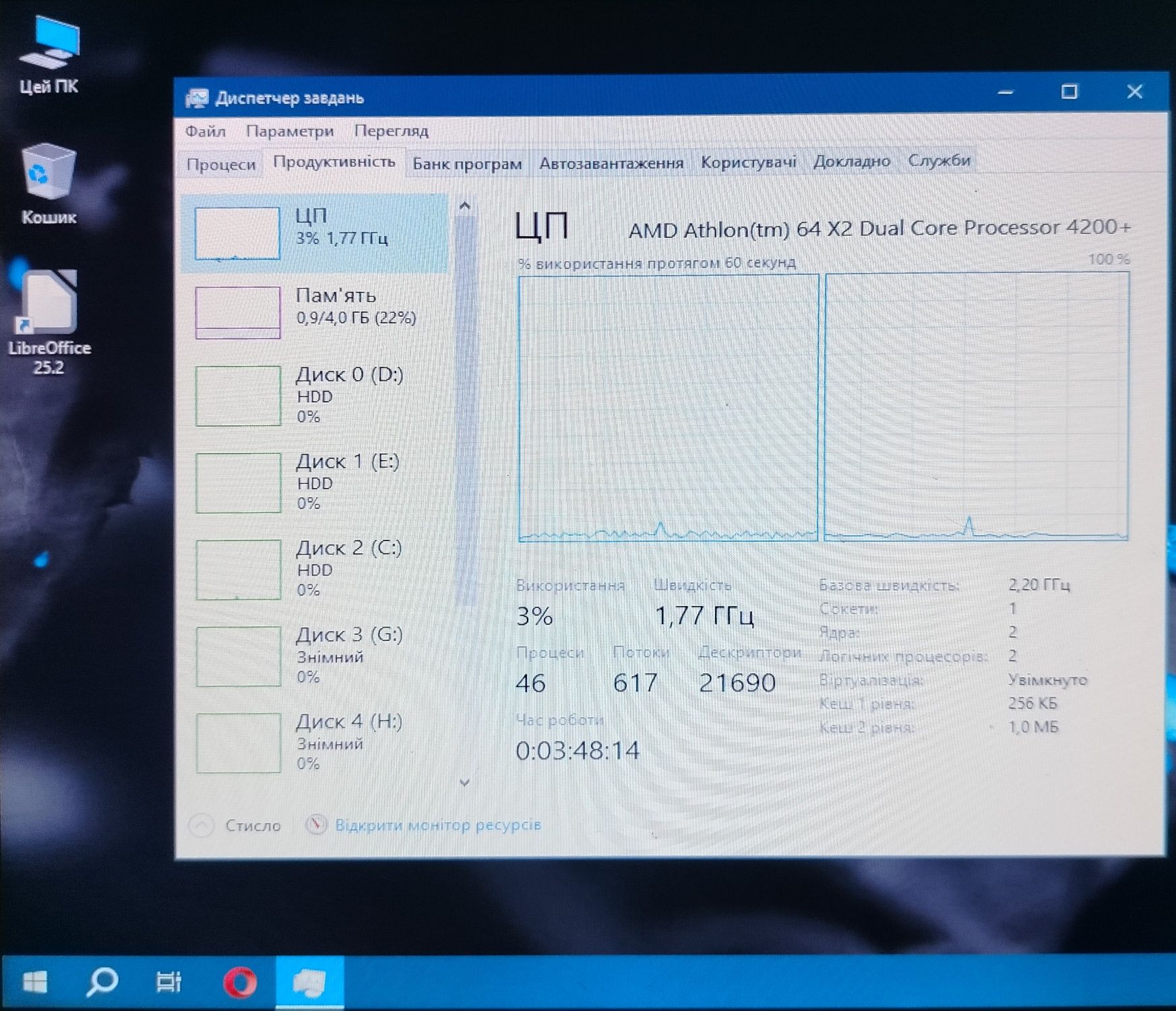Click the Task Manager taskbar icon
Viewport: 1176px width, 1011px height.
pyautogui.click(x=309, y=982)
